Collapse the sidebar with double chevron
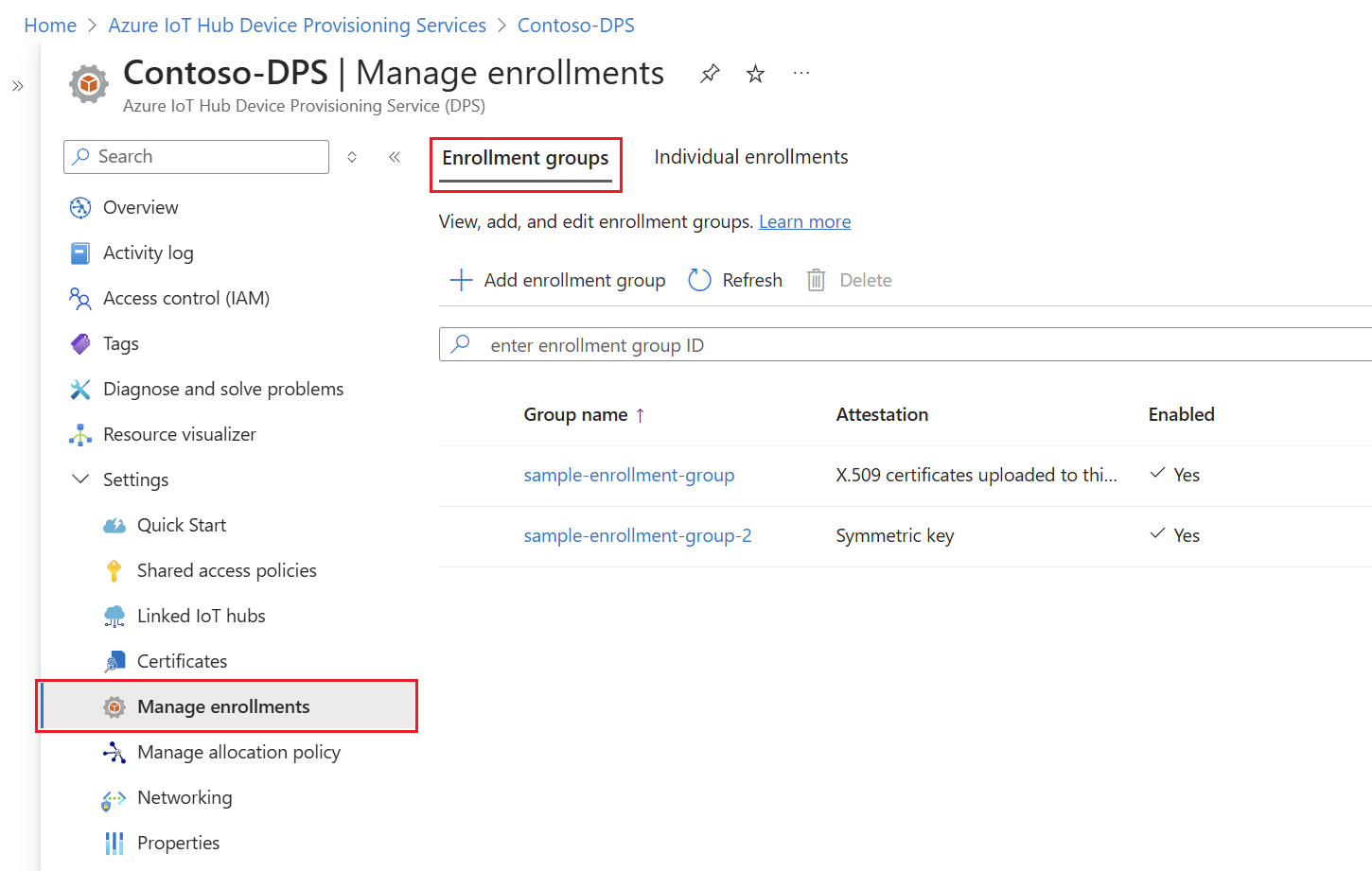 point(395,157)
